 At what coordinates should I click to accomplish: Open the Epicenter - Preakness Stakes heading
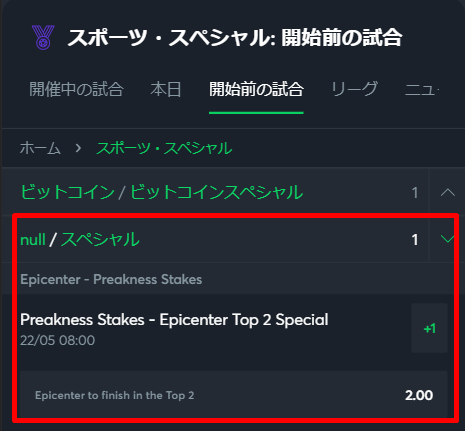(x=111, y=279)
